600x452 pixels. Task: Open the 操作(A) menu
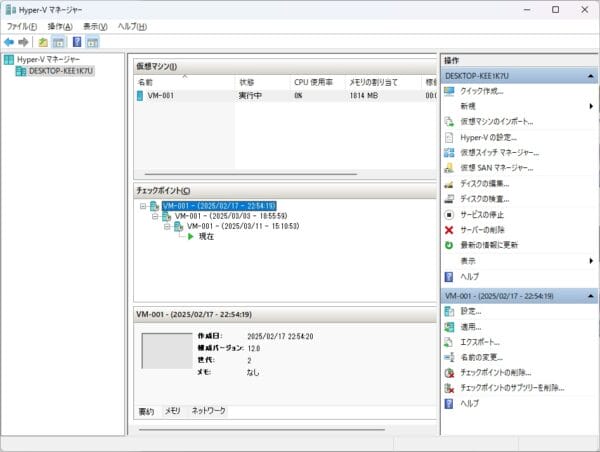(x=60, y=26)
